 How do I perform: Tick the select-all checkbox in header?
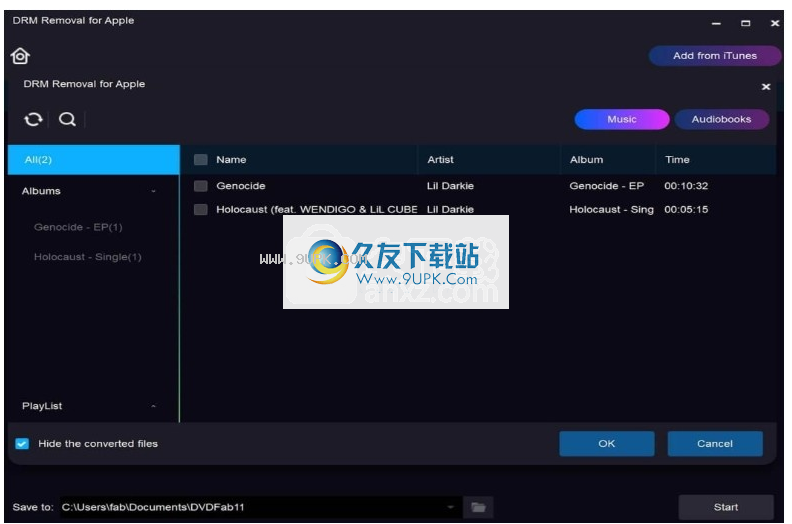201,160
